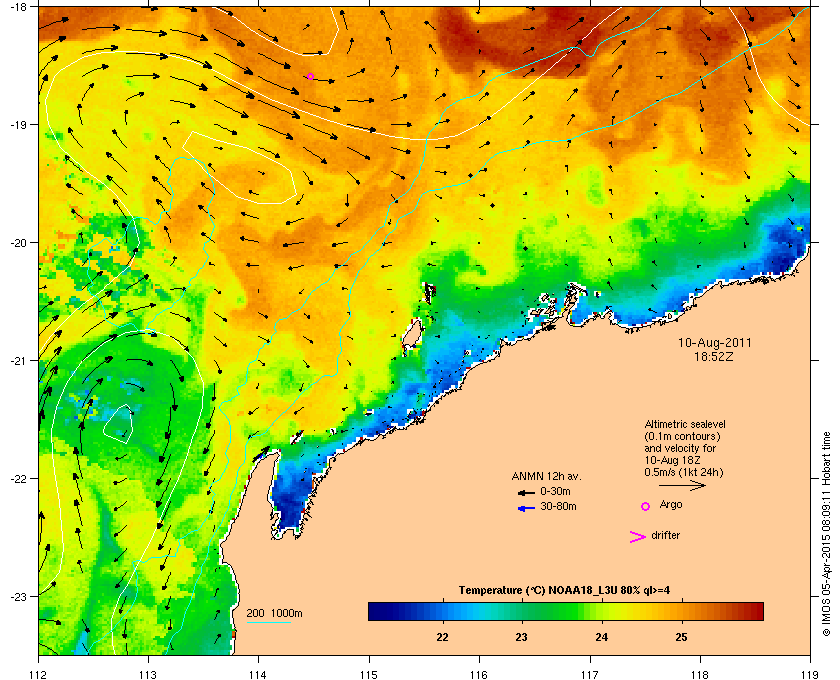Click the longitude axis label 113
This screenshot has height=680, width=840.
(148, 674)
